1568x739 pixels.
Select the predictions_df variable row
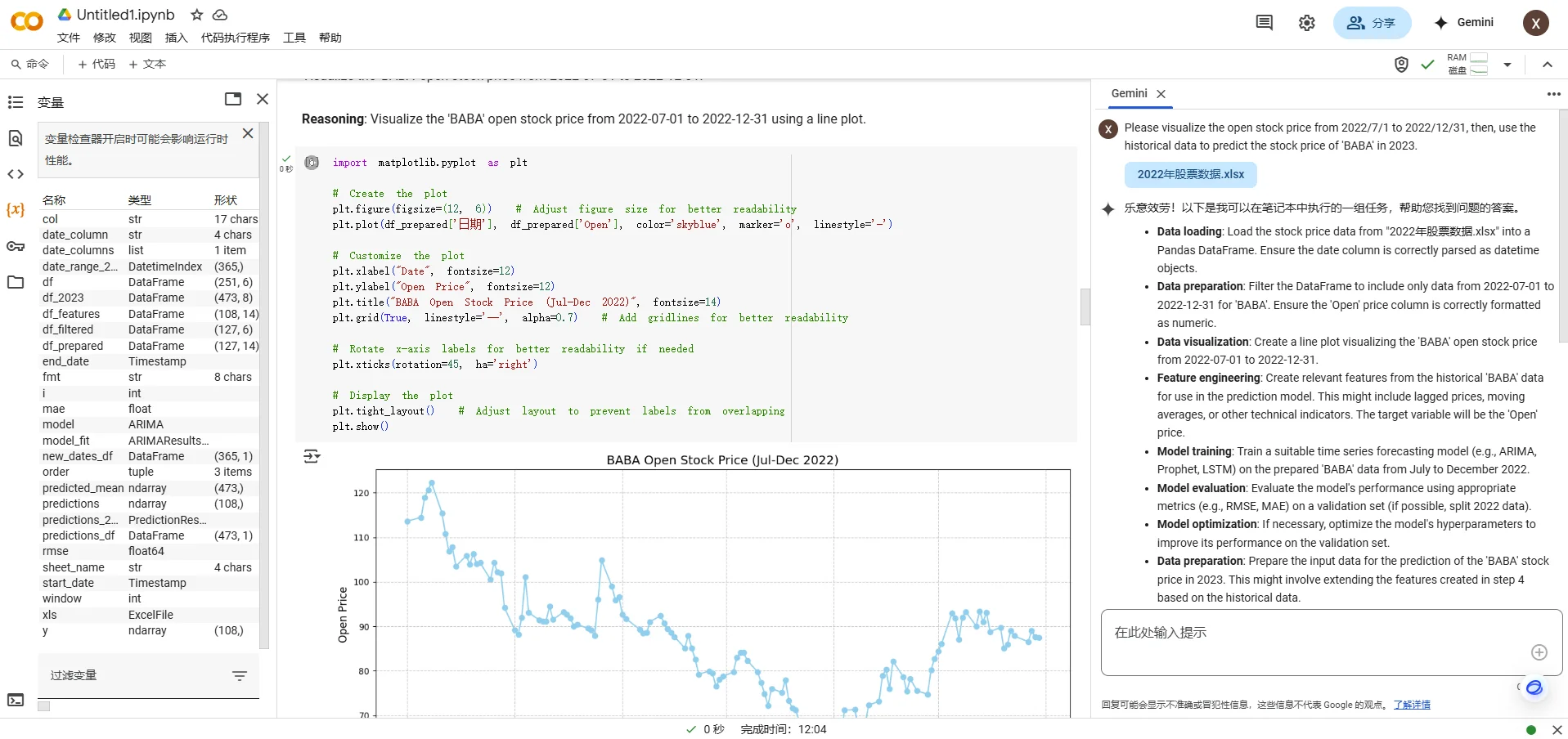click(150, 535)
